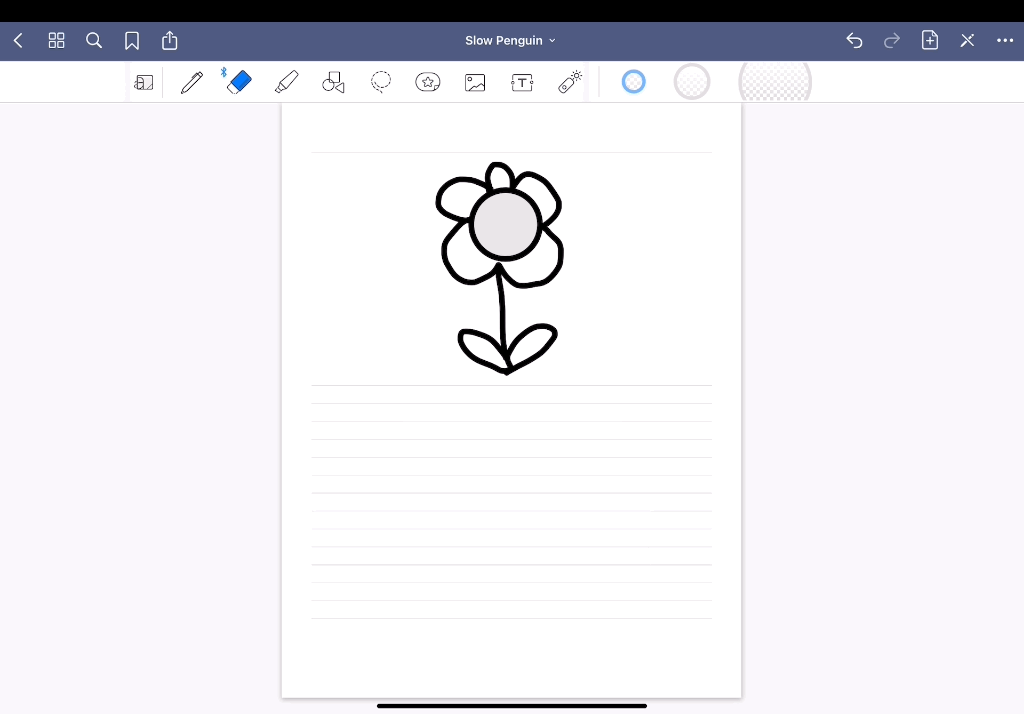Open the three-dot more options menu
Image resolution: width=1024 pixels, height=714 pixels.
click(1005, 41)
